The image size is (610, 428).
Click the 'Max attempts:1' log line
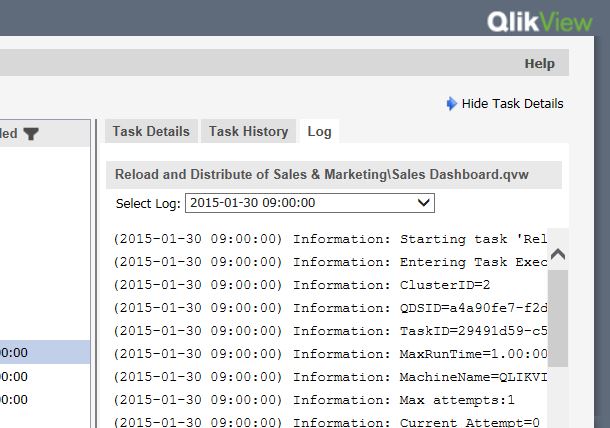pyautogui.click(x=314, y=400)
